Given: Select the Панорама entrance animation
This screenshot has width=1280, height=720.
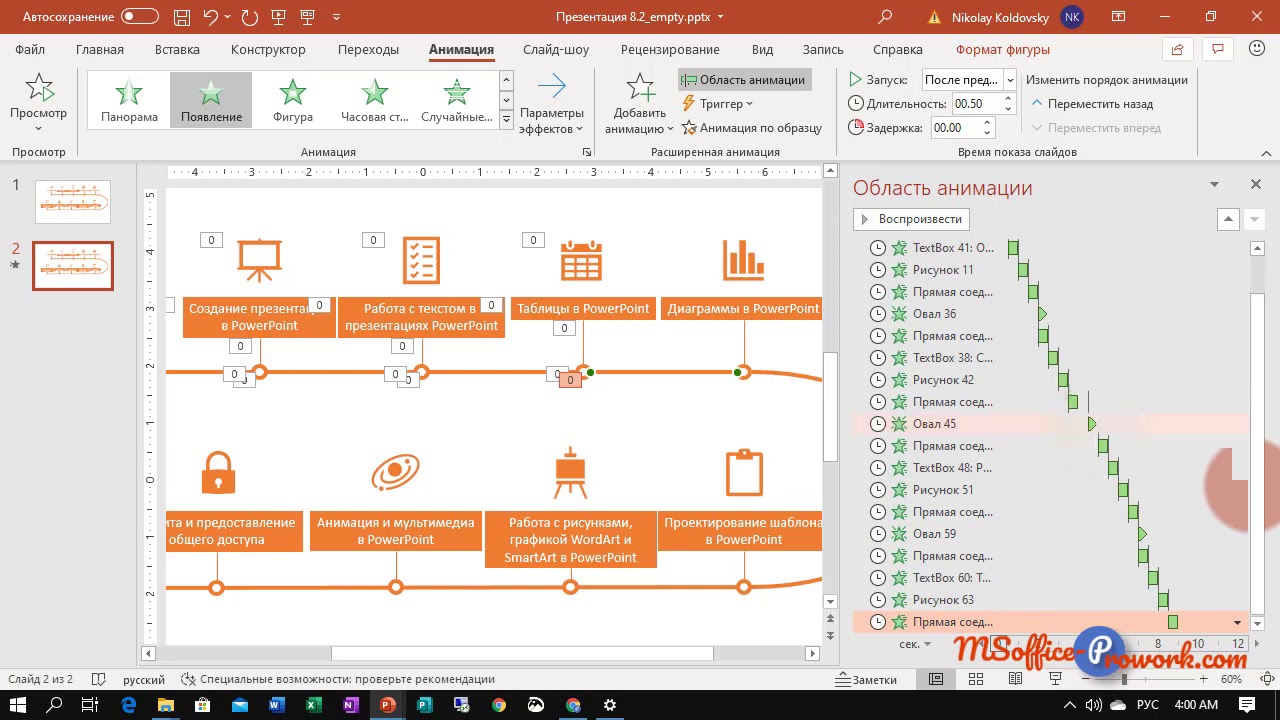Looking at the screenshot, I should pyautogui.click(x=129, y=98).
